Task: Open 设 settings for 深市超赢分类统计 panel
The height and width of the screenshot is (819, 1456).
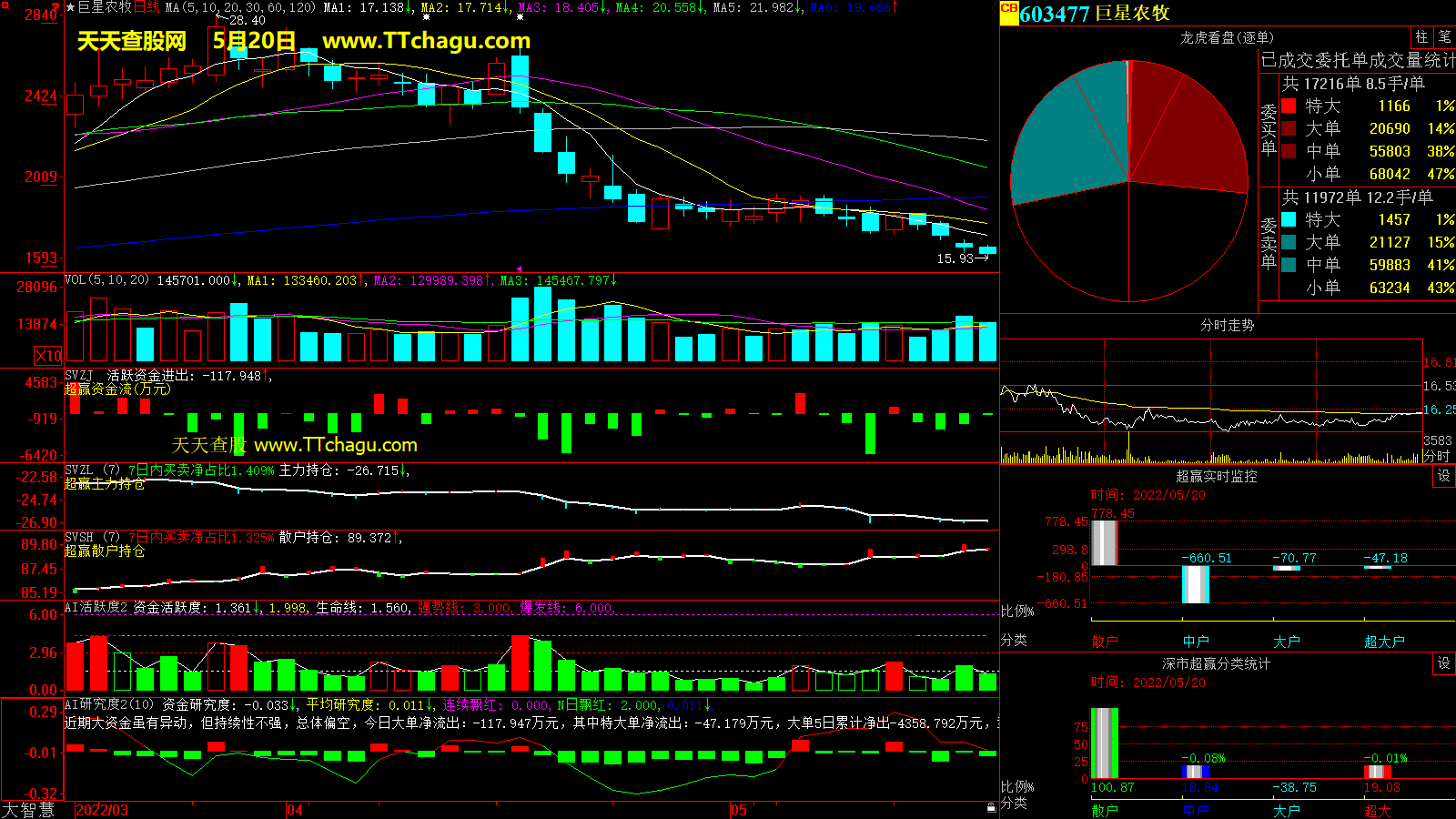Action: click(x=1444, y=663)
